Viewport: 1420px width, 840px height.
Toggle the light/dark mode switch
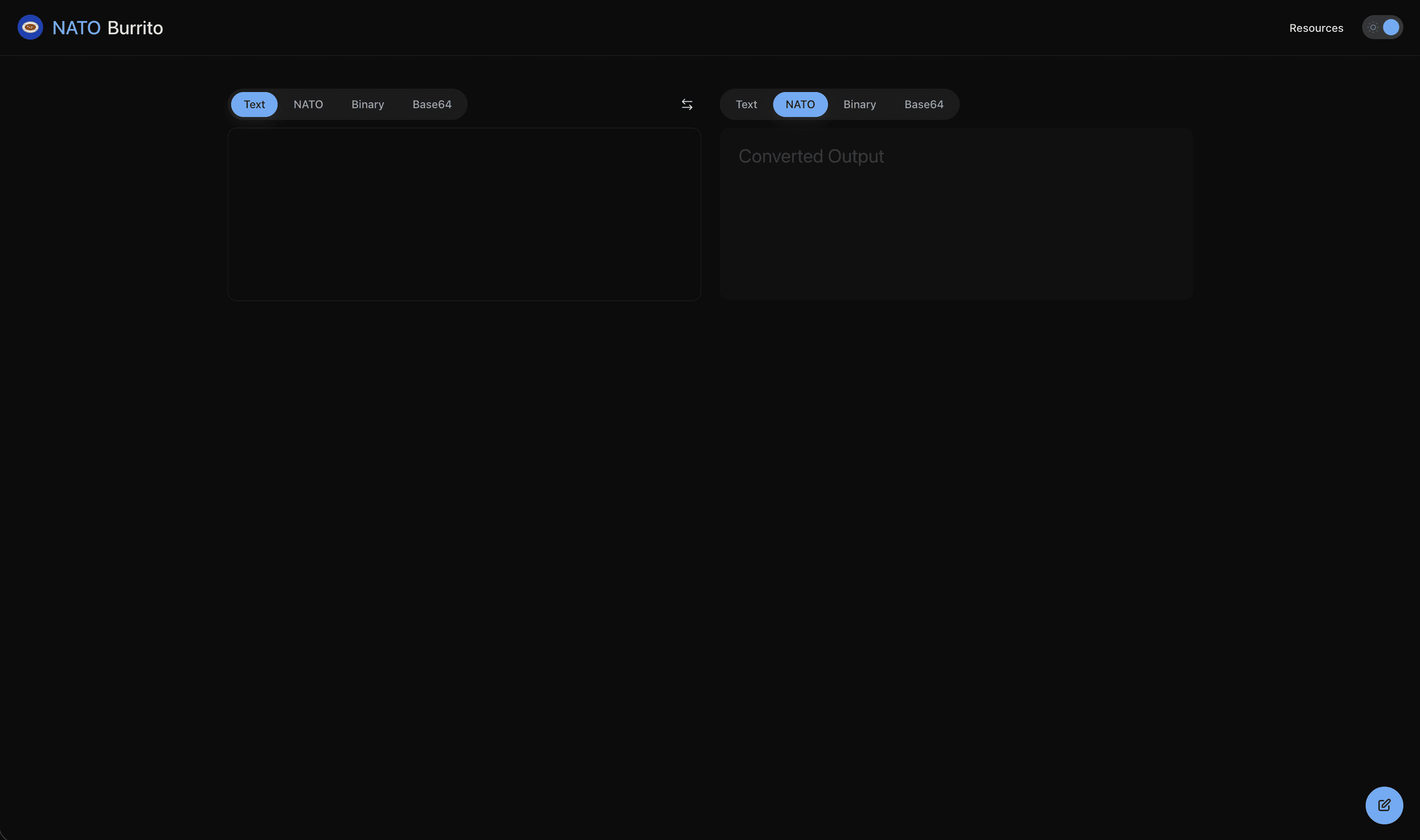[x=1382, y=27]
